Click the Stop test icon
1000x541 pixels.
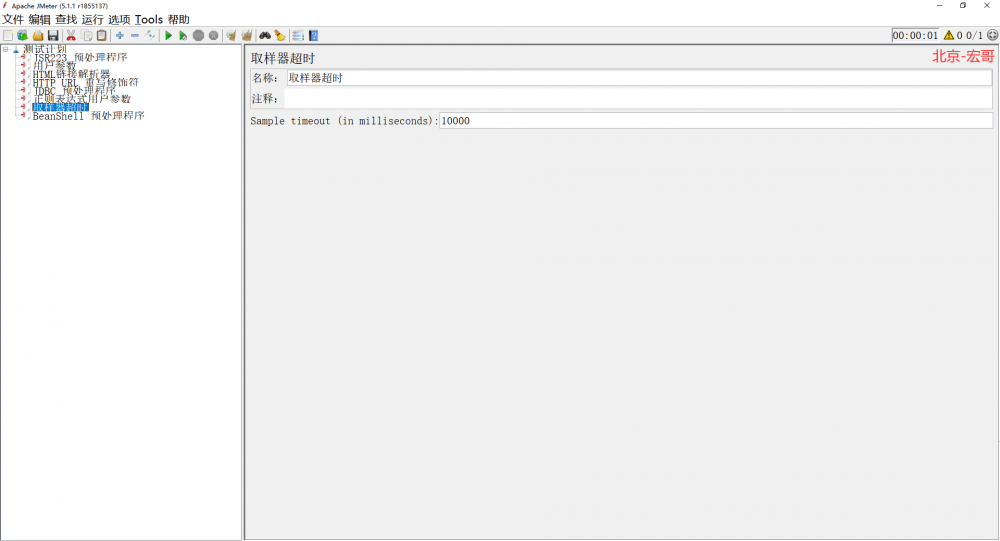tap(198, 36)
